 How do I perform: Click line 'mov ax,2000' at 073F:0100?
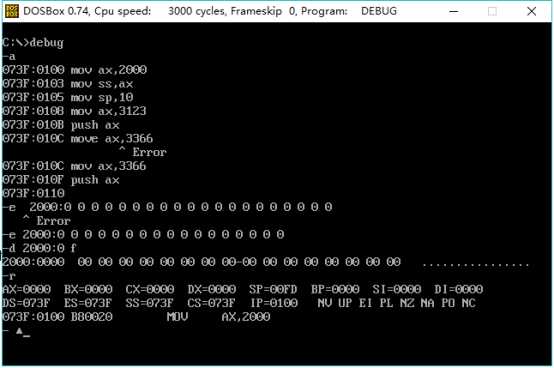[75, 70]
